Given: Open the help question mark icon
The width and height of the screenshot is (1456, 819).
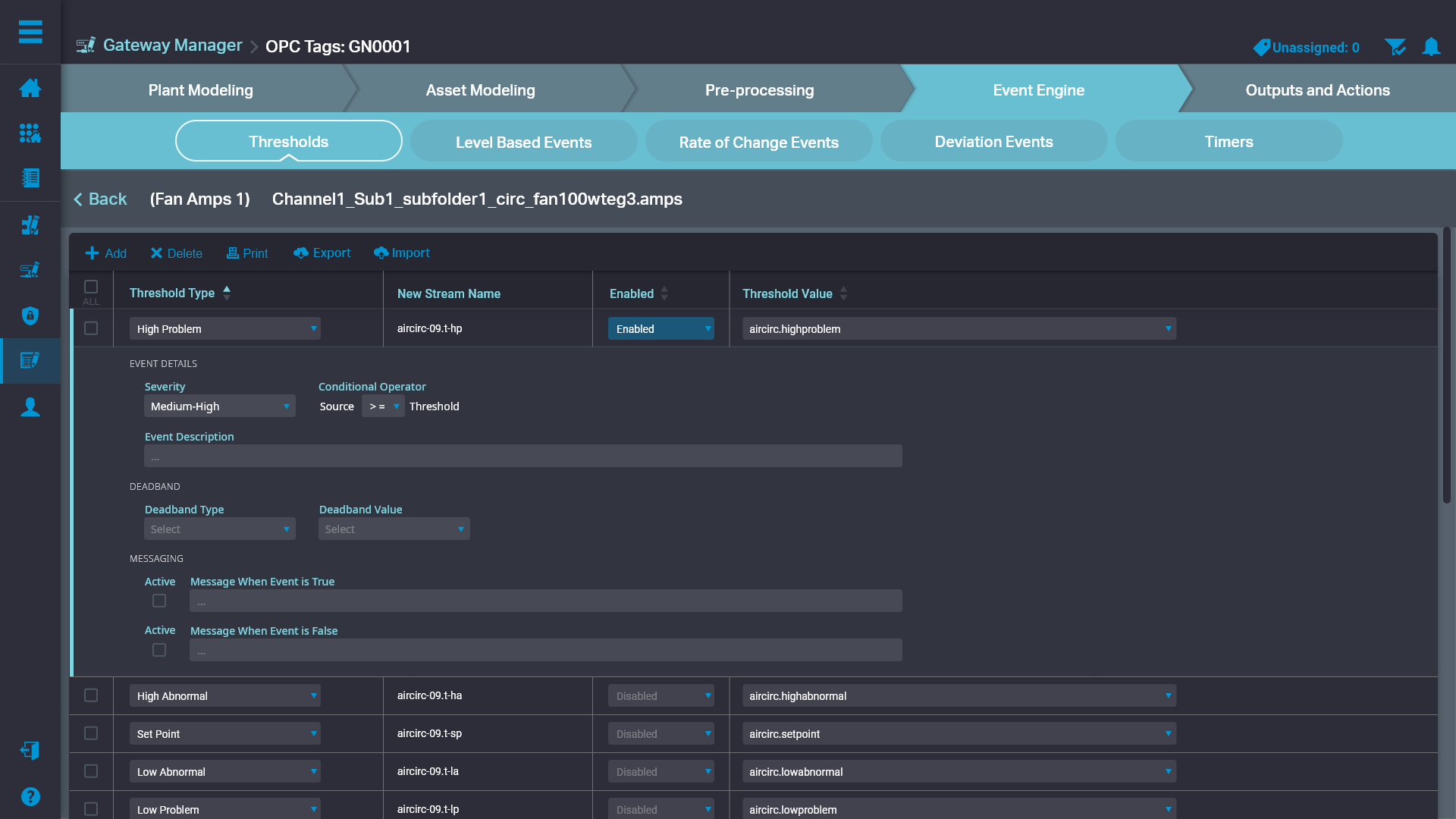Looking at the screenshot, I should 30,796.
